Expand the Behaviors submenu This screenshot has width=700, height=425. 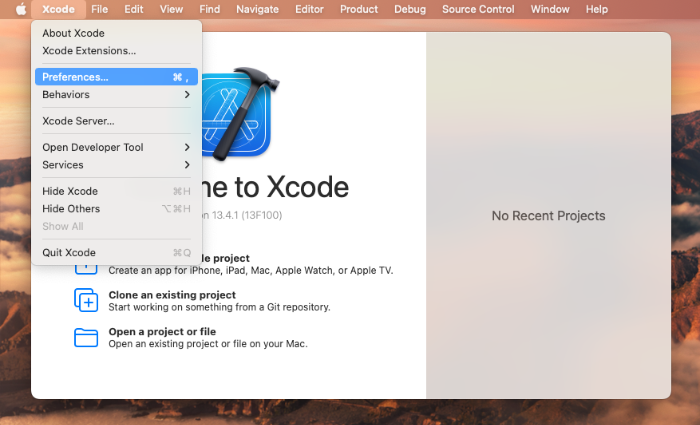coord(116,94)
